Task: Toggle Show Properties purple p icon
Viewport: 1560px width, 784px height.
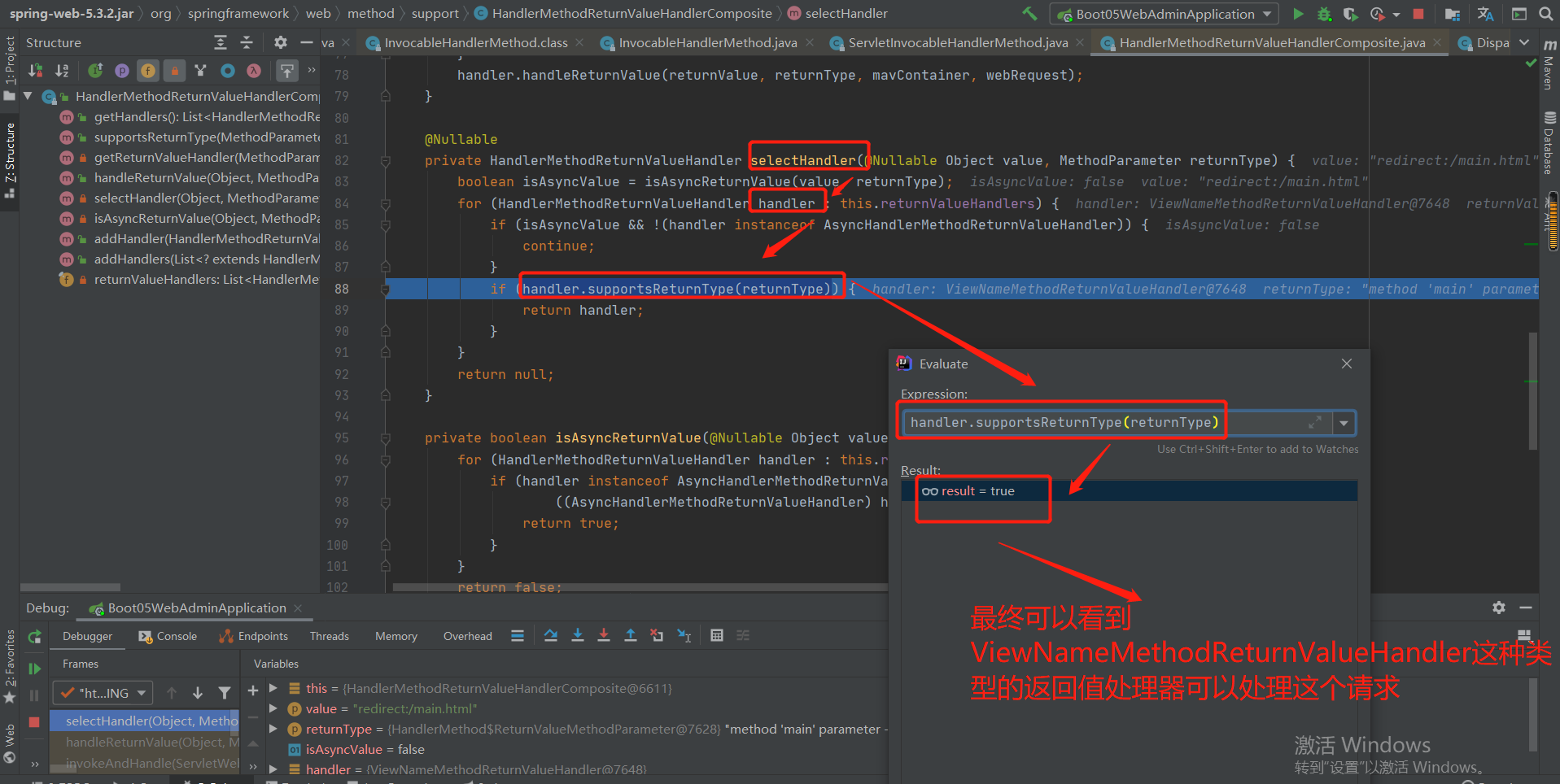Action: 122,71
